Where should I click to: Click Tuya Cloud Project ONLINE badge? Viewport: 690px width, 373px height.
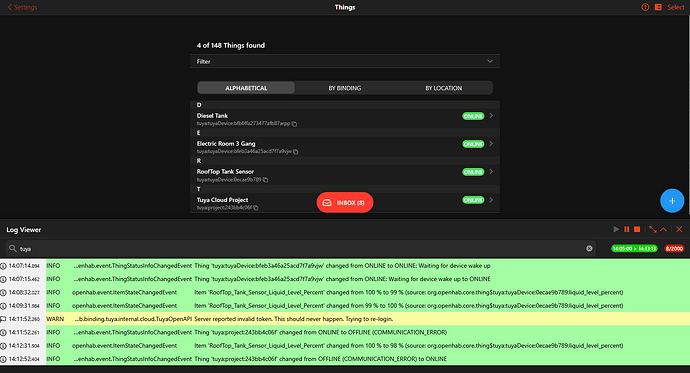coord(473,200)
